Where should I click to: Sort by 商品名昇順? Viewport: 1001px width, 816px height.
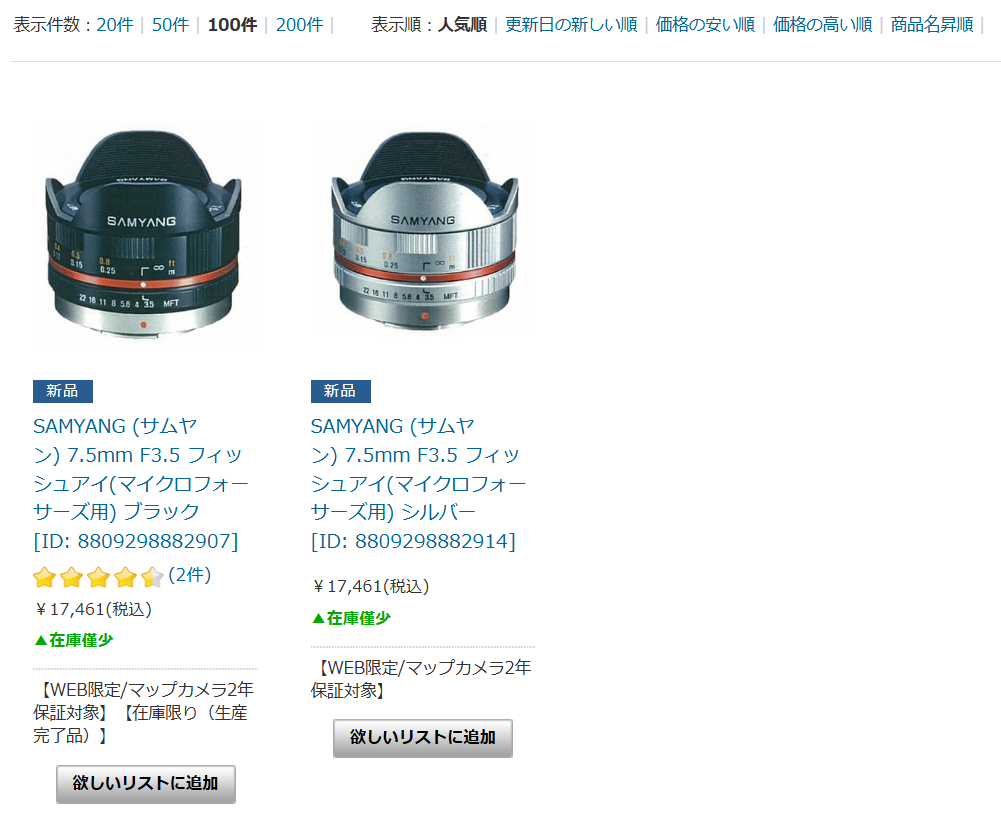pos(931,25)
